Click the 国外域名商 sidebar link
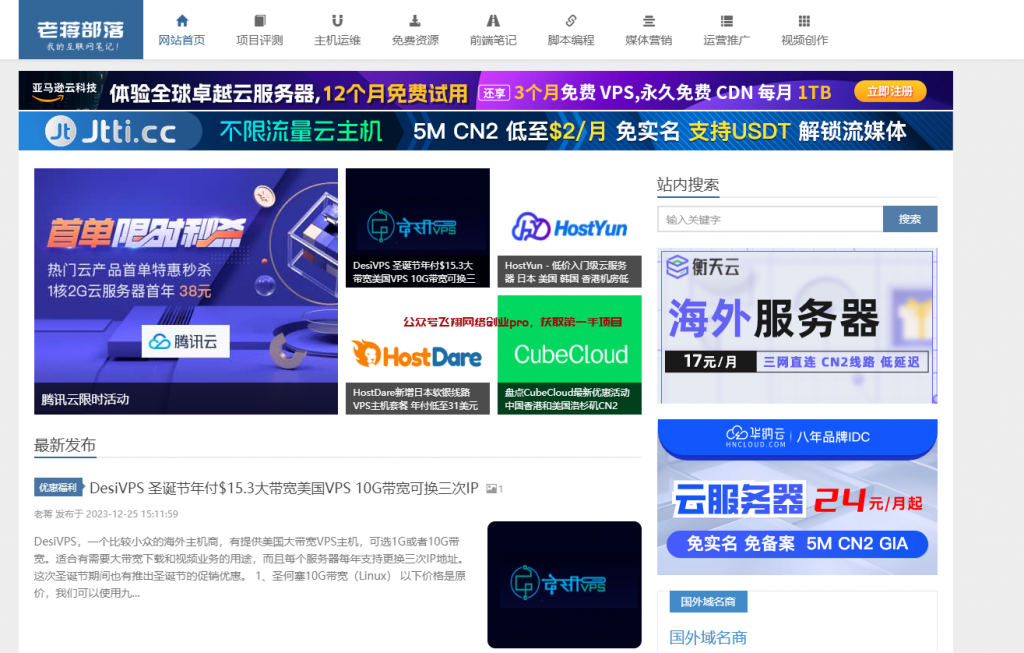Image resolution: width=1024 pixels, height=653 pixels. click(x=707, y=637)
